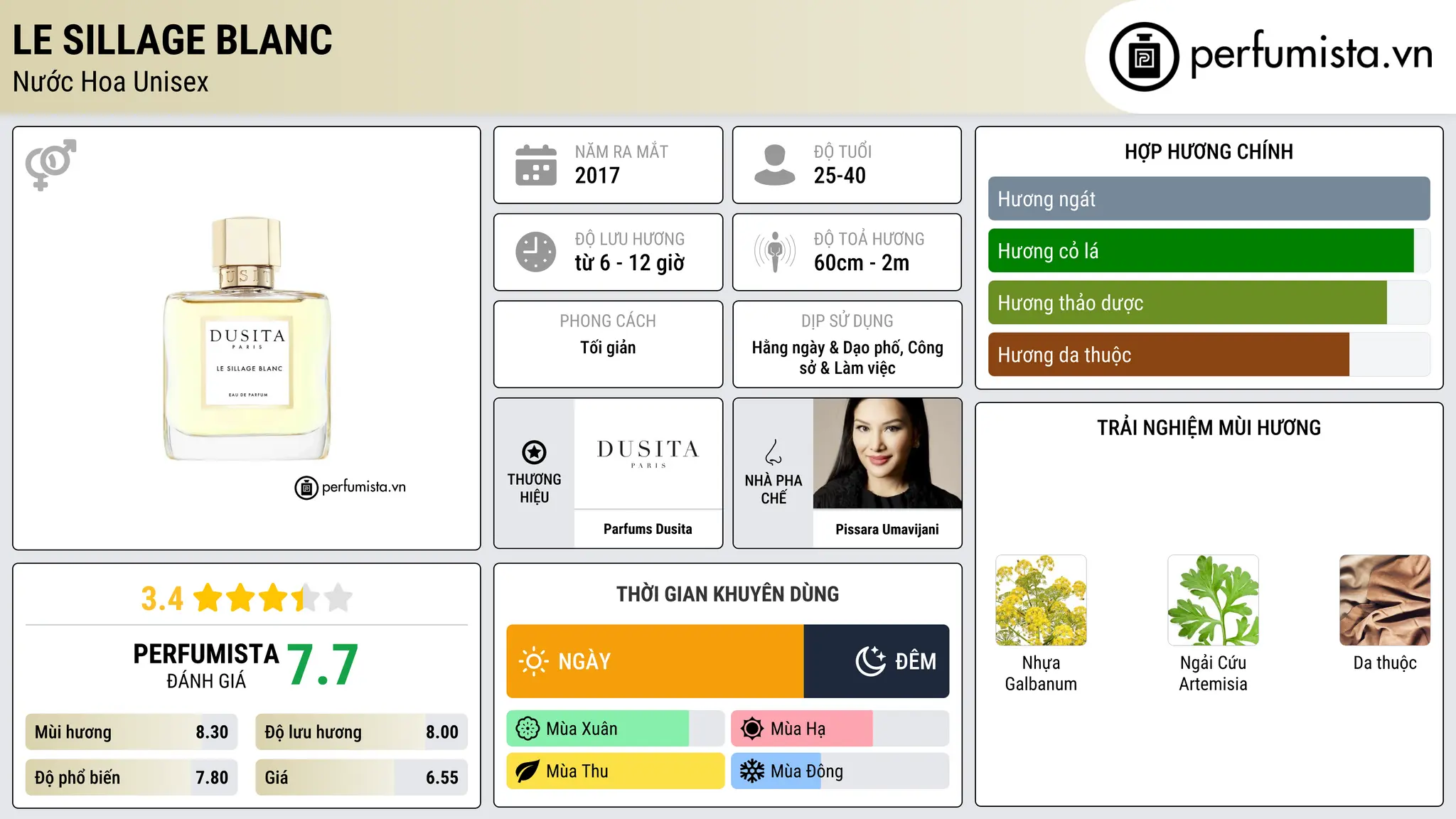Click the Dusita Paris brand logo image
Image resolution: width=1456 pixels, height=819 pixels.
coord(648,453)
